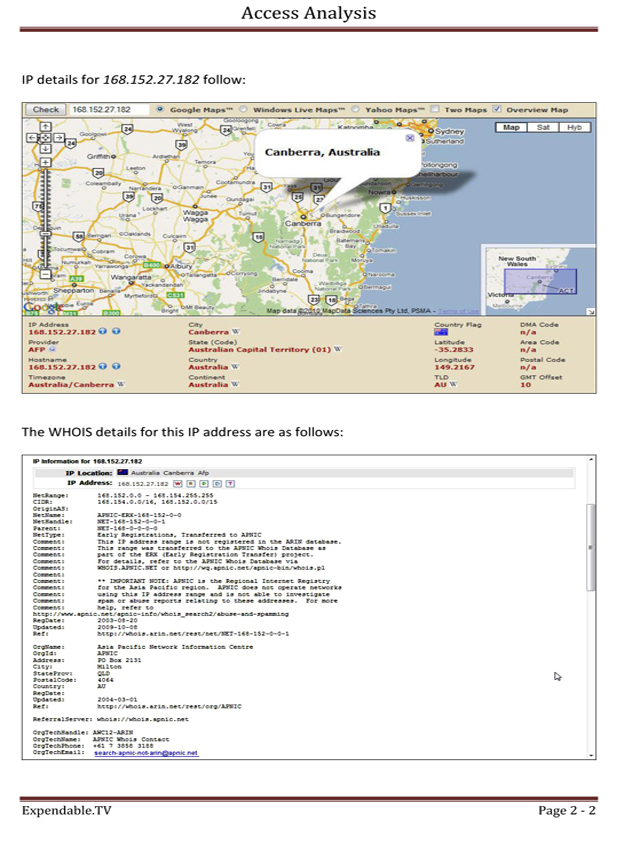Open Wikipedia icon next to Australia/Canberra timezone
Viewport: 640px width, 849px height.
121,384
